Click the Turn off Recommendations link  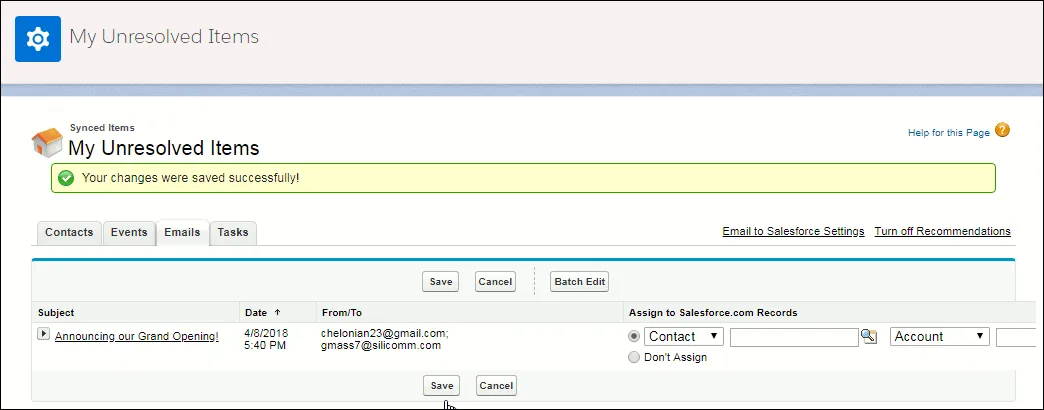coord(943,232)
